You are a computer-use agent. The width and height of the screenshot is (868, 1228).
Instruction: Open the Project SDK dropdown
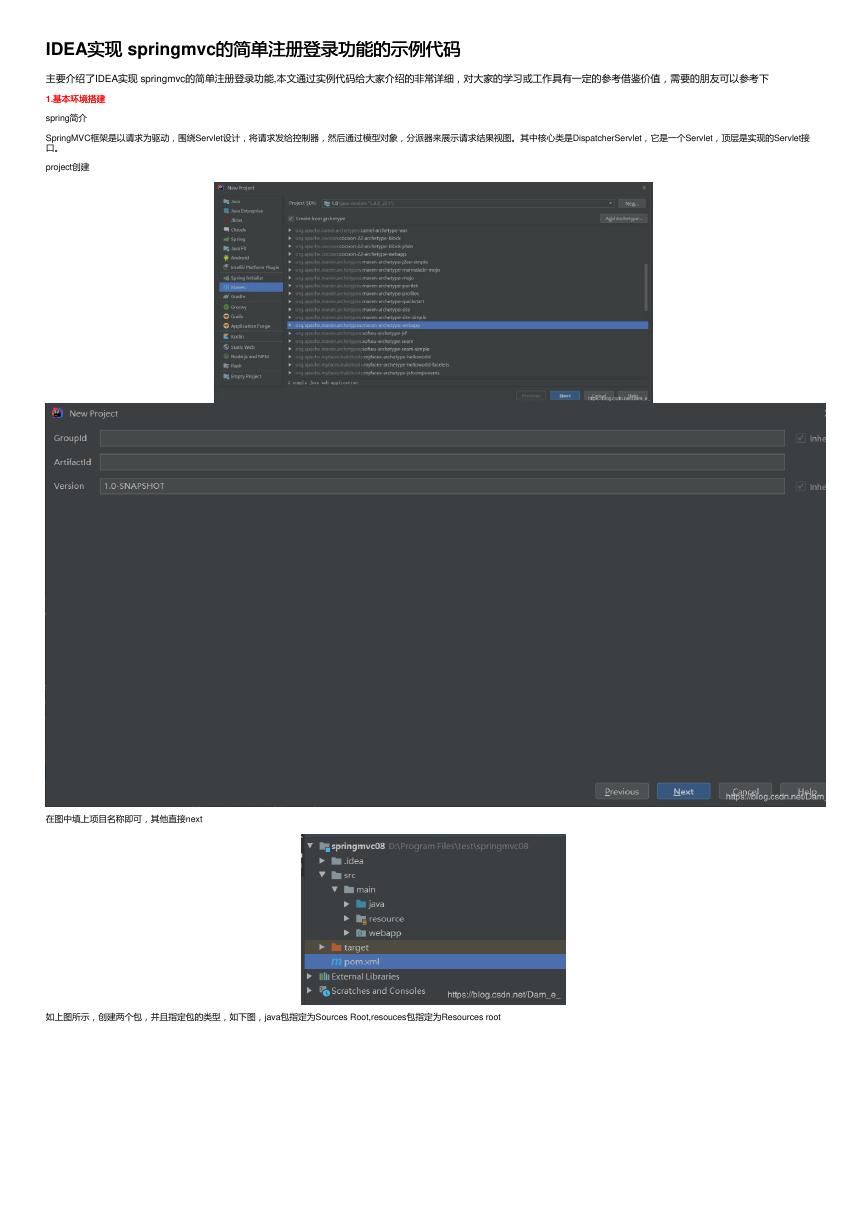(468, 203)
